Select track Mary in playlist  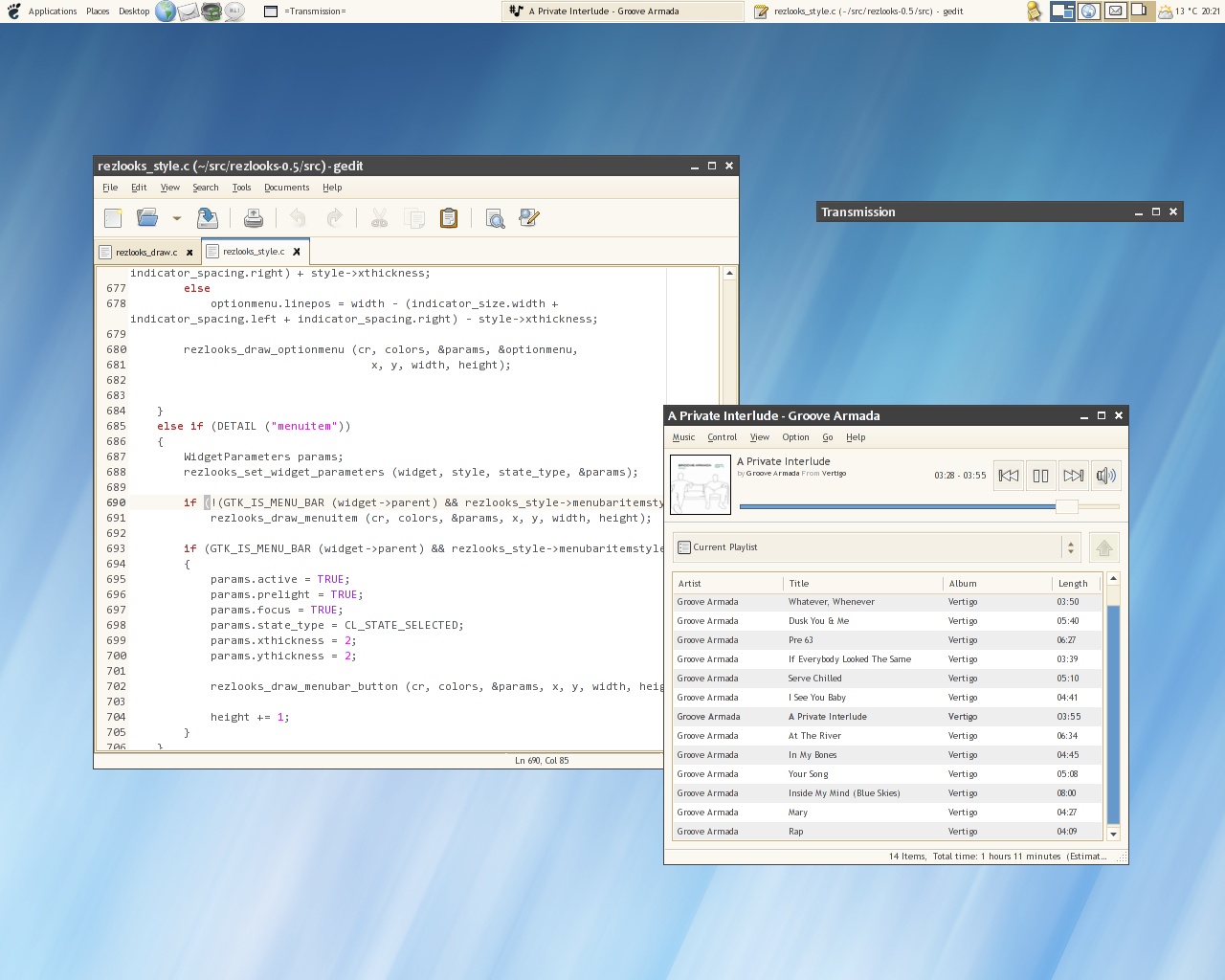[887, 813]
